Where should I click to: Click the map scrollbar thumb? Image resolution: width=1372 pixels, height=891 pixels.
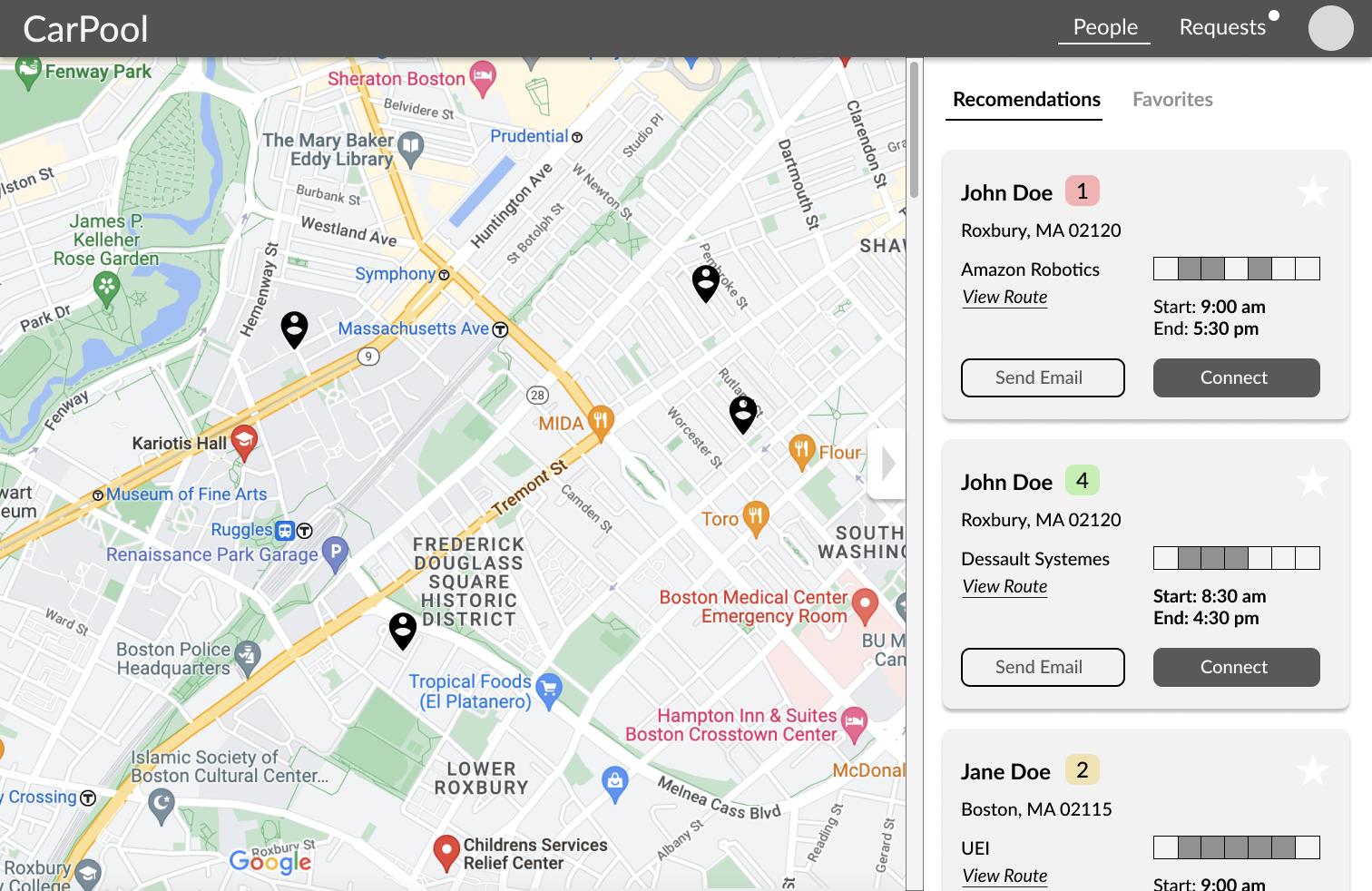click(915, 129)
